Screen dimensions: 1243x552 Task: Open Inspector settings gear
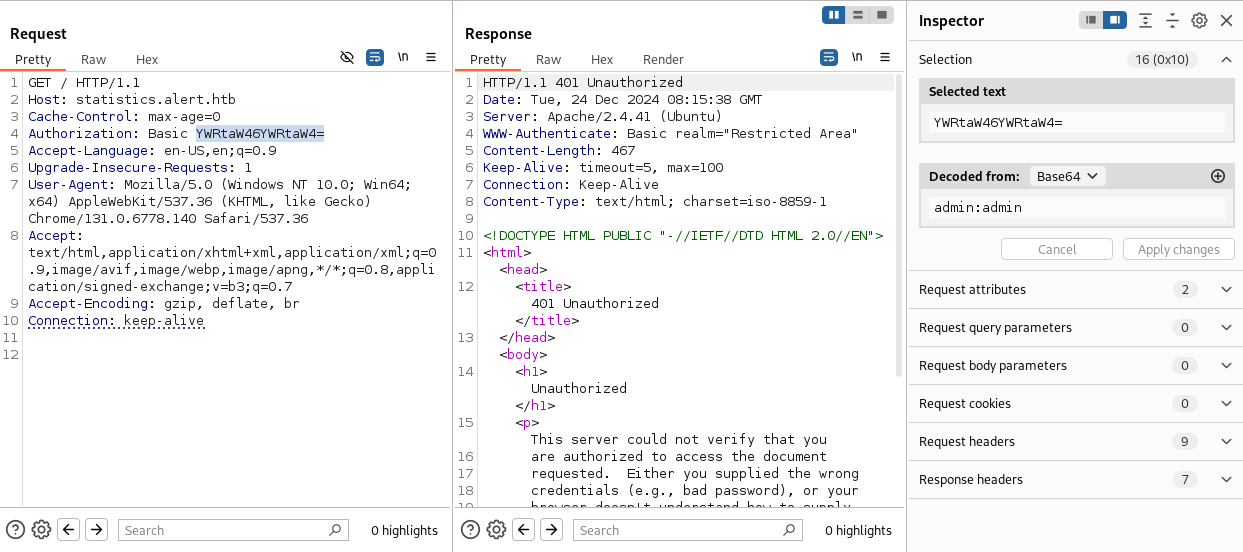[1199, 21]
